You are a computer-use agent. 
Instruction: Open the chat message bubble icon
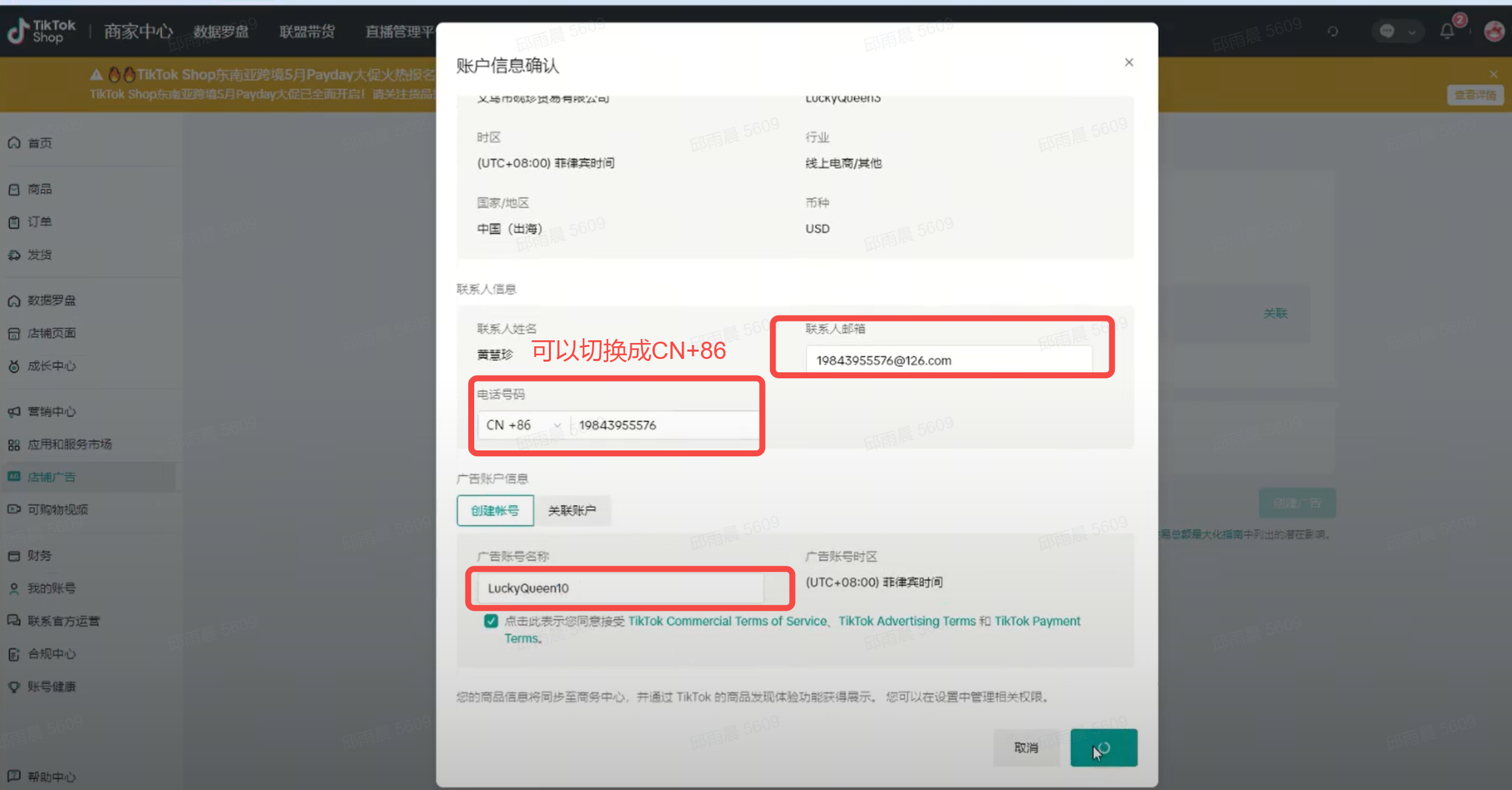point(1387,31)
